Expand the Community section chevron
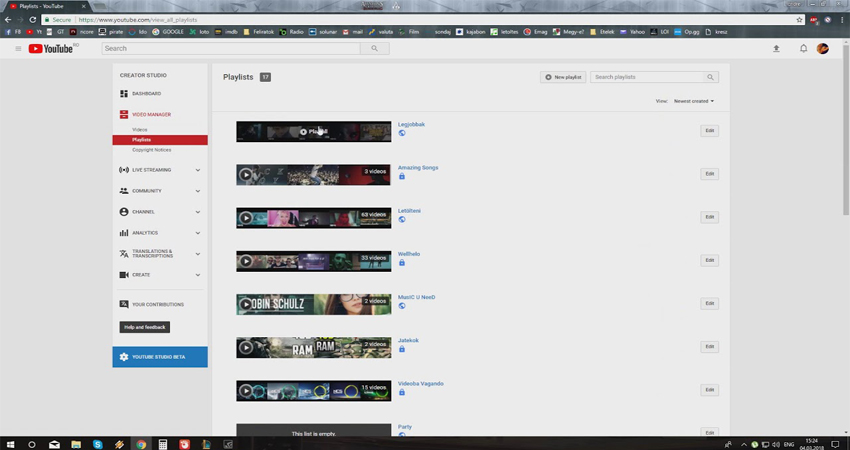 [198, 191]
